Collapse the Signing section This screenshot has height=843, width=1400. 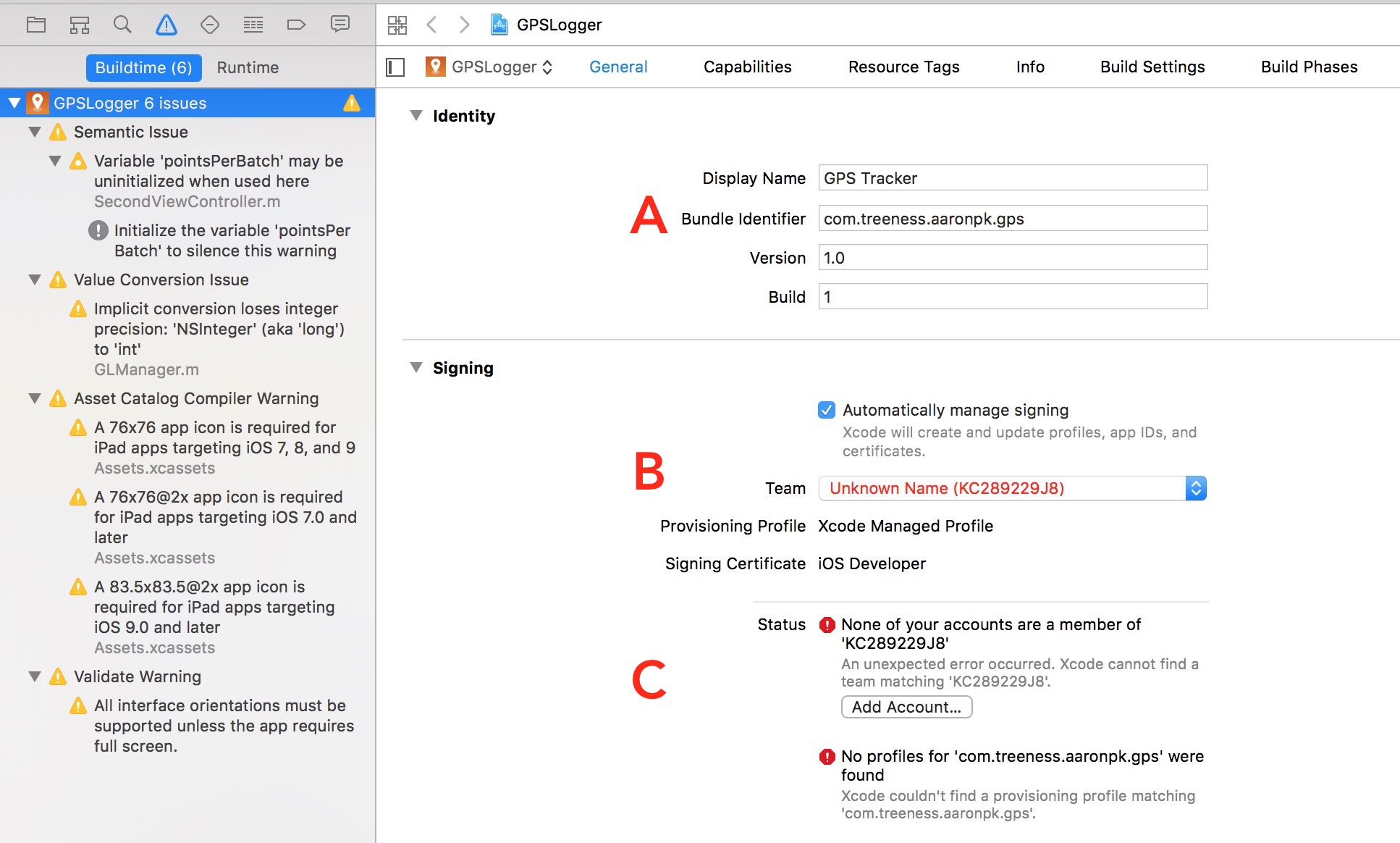pyautogui.click(x=416, y=367)
